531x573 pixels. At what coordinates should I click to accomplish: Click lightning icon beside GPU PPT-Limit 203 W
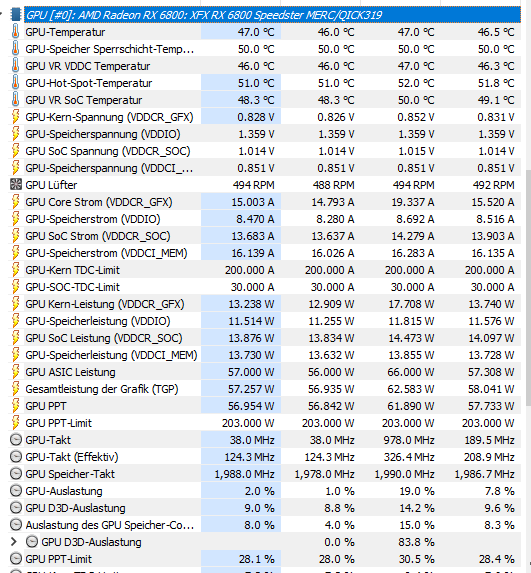pyautogui.click(x=15, y=423)
